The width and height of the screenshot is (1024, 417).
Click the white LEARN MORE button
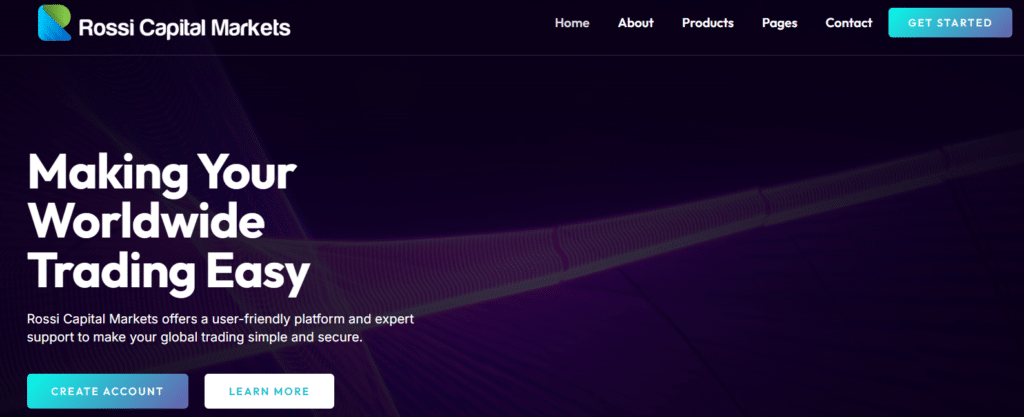[269, 391]
